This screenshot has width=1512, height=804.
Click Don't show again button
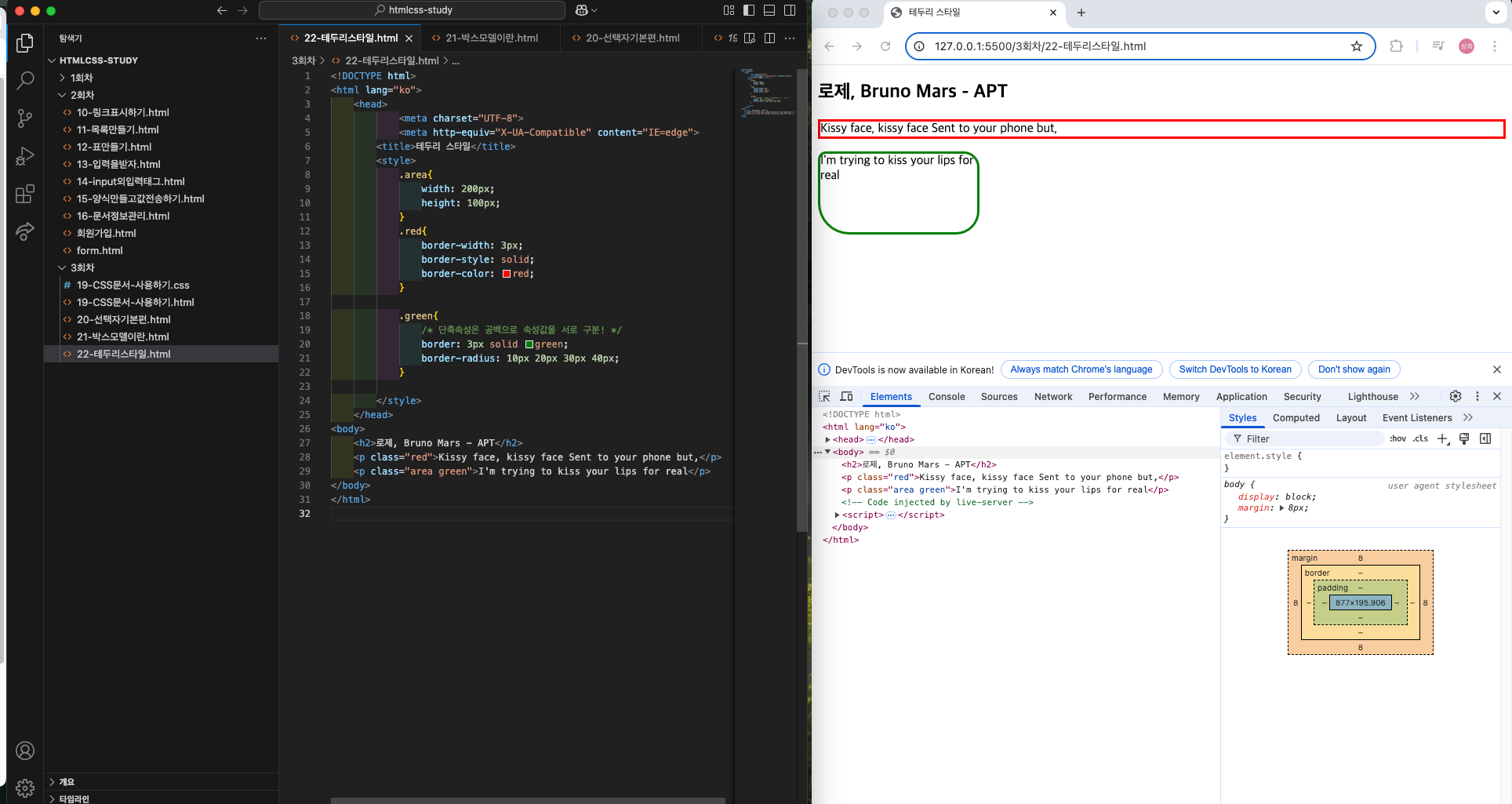(x=1354, y=369)
